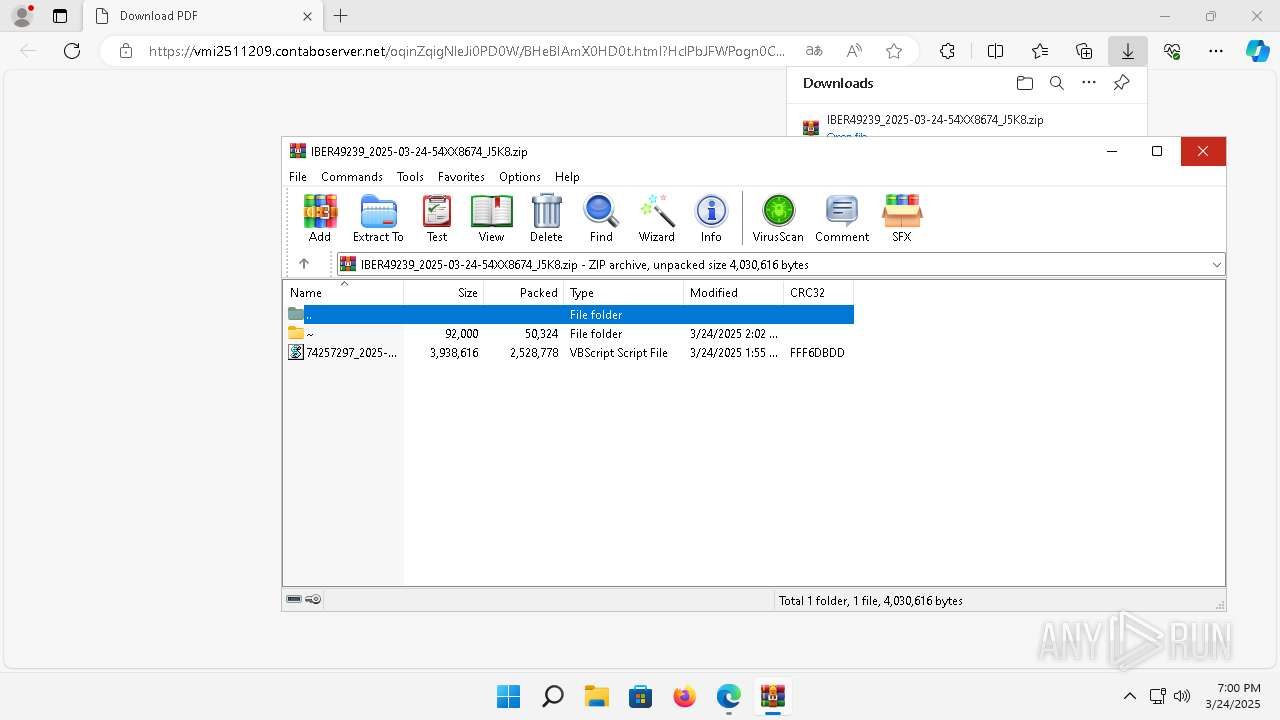Sort by Name column header
This screenshot has width=1280, height=720.
click(x=343, y=293)
